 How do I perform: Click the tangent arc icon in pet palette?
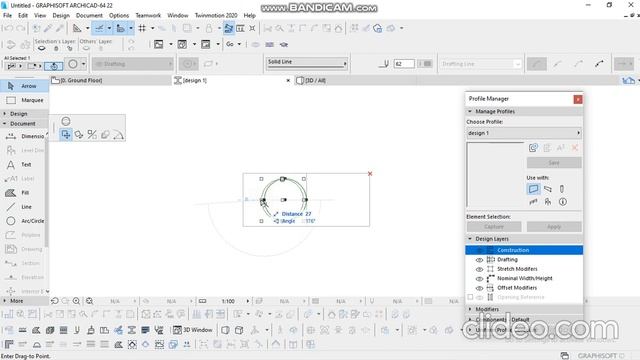(118, 134)
